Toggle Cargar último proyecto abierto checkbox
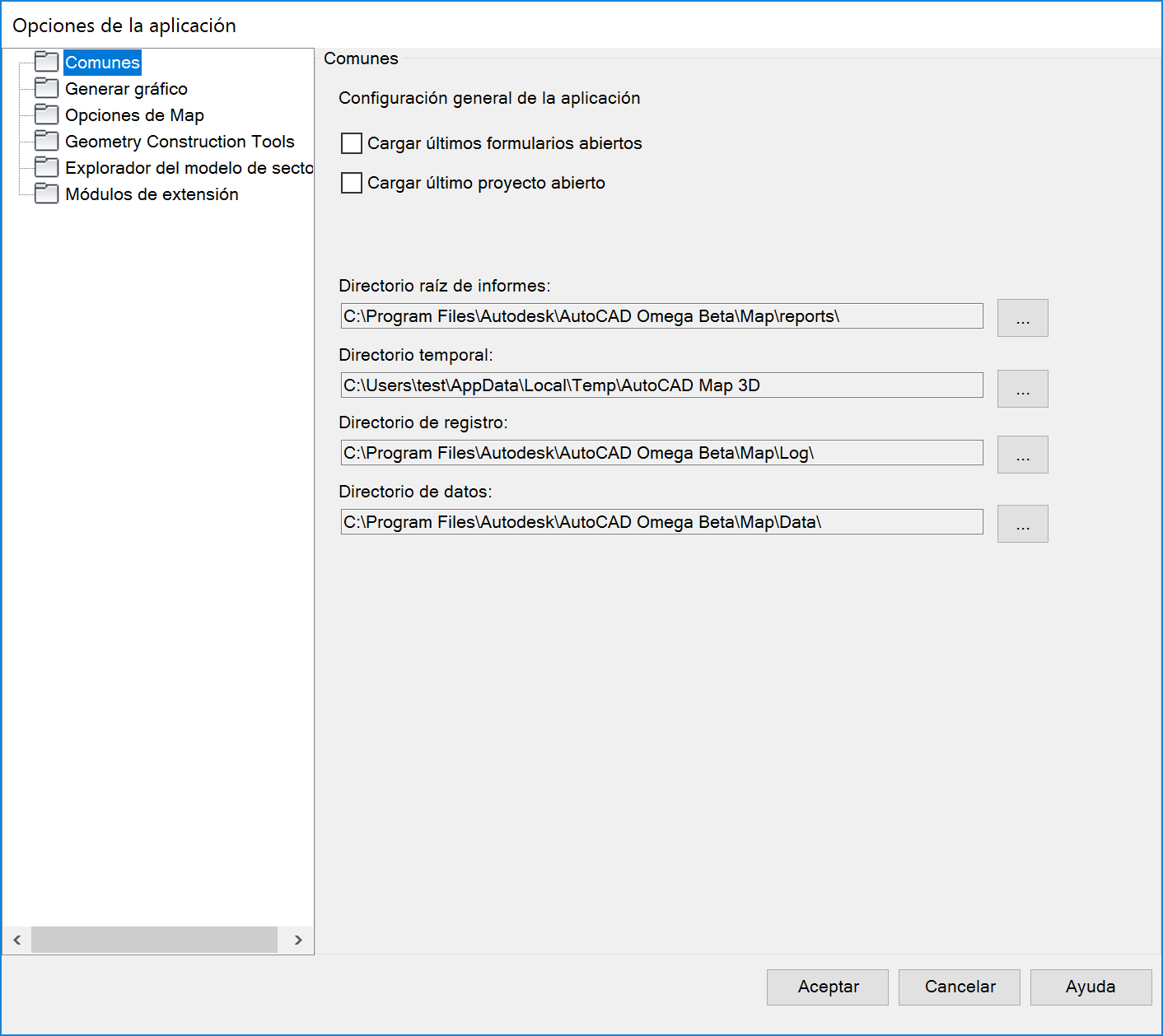 point(352,183)
